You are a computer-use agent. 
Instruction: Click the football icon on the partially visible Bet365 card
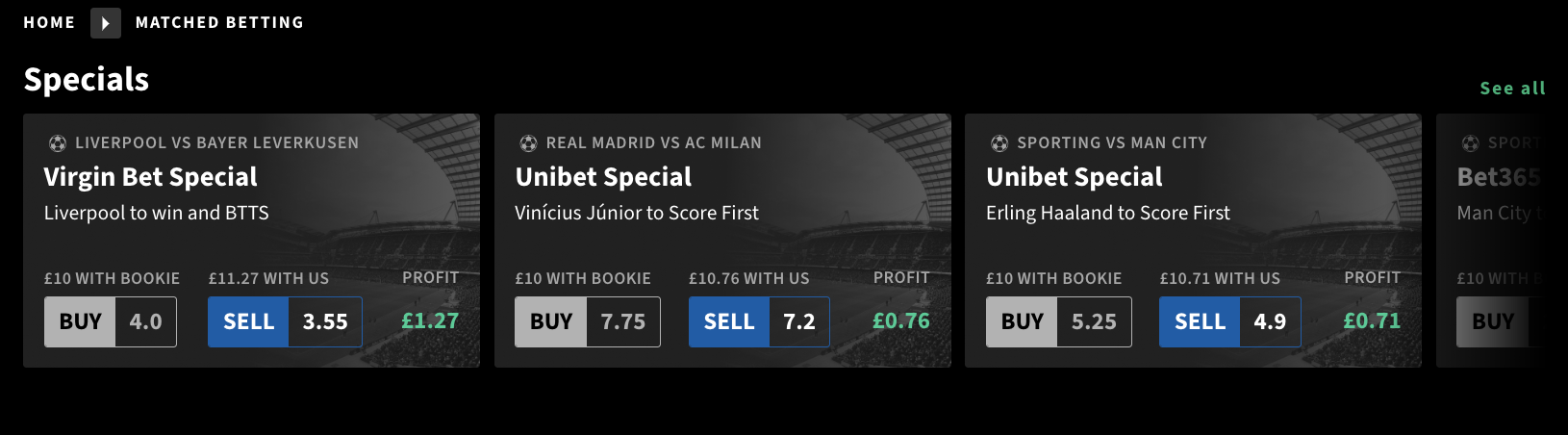point(1470,143)
